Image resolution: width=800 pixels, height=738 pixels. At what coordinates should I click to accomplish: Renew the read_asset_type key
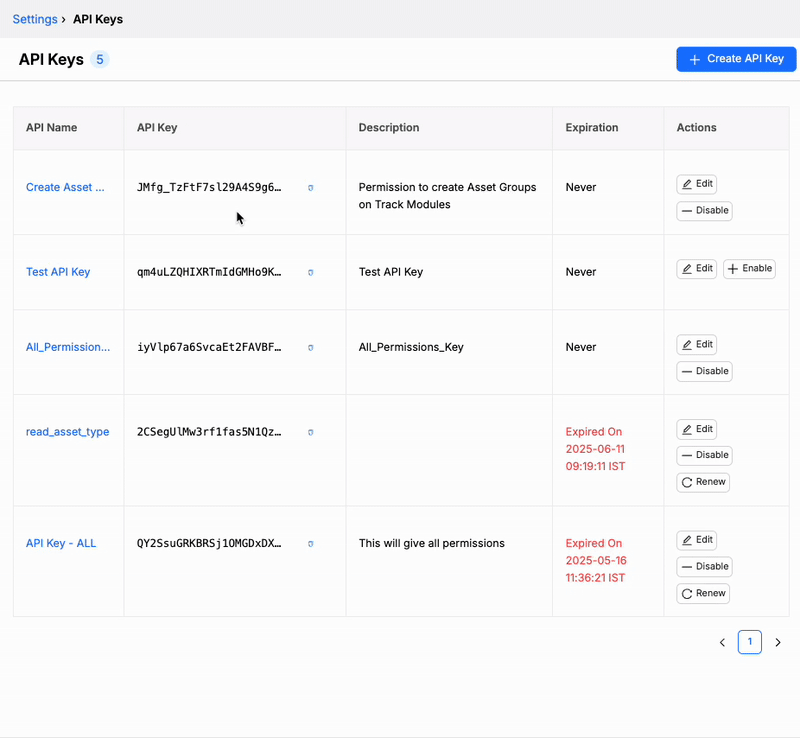[703, 482]
